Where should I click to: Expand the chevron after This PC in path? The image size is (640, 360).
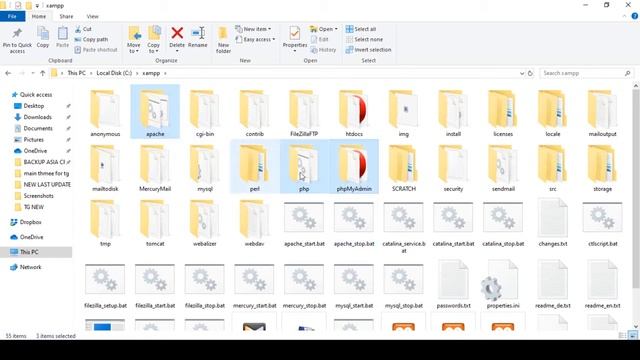(91, 73)
